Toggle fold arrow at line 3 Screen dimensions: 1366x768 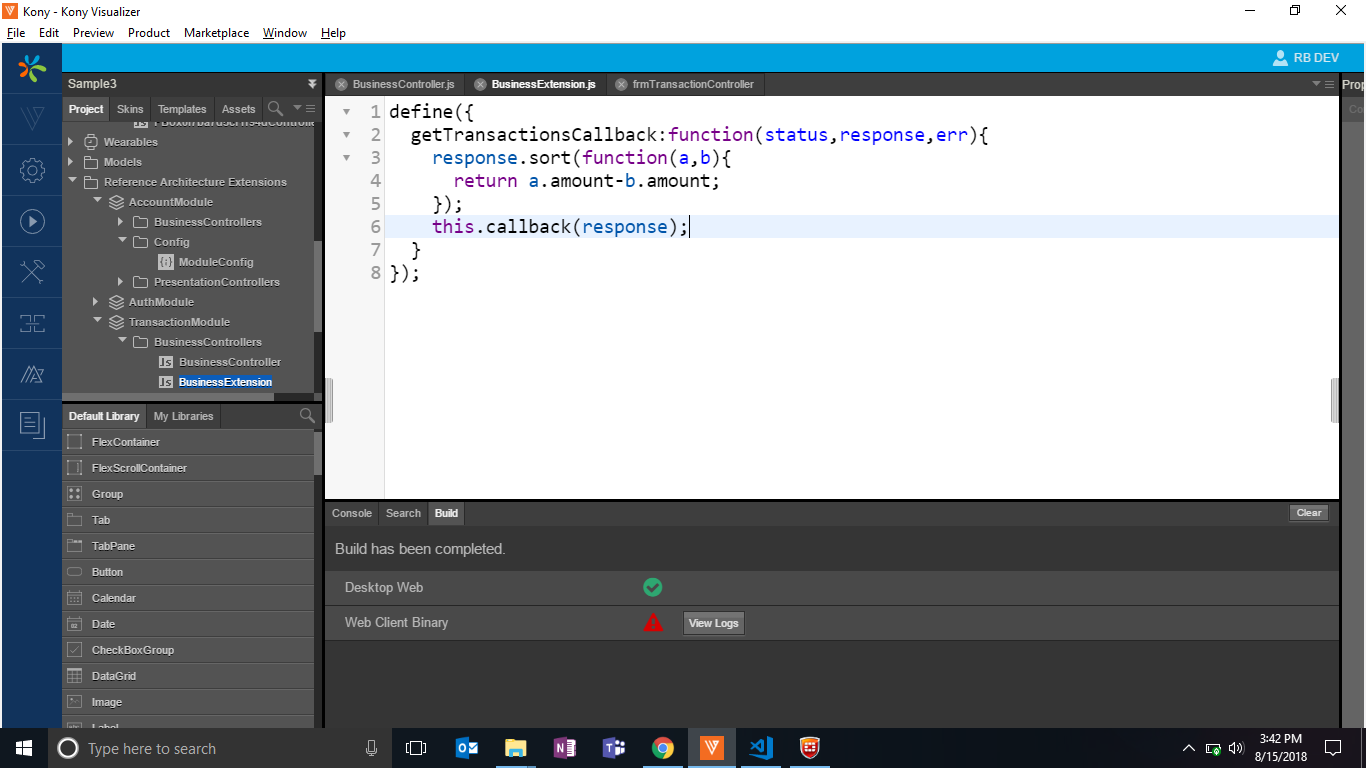coord(347,158)
